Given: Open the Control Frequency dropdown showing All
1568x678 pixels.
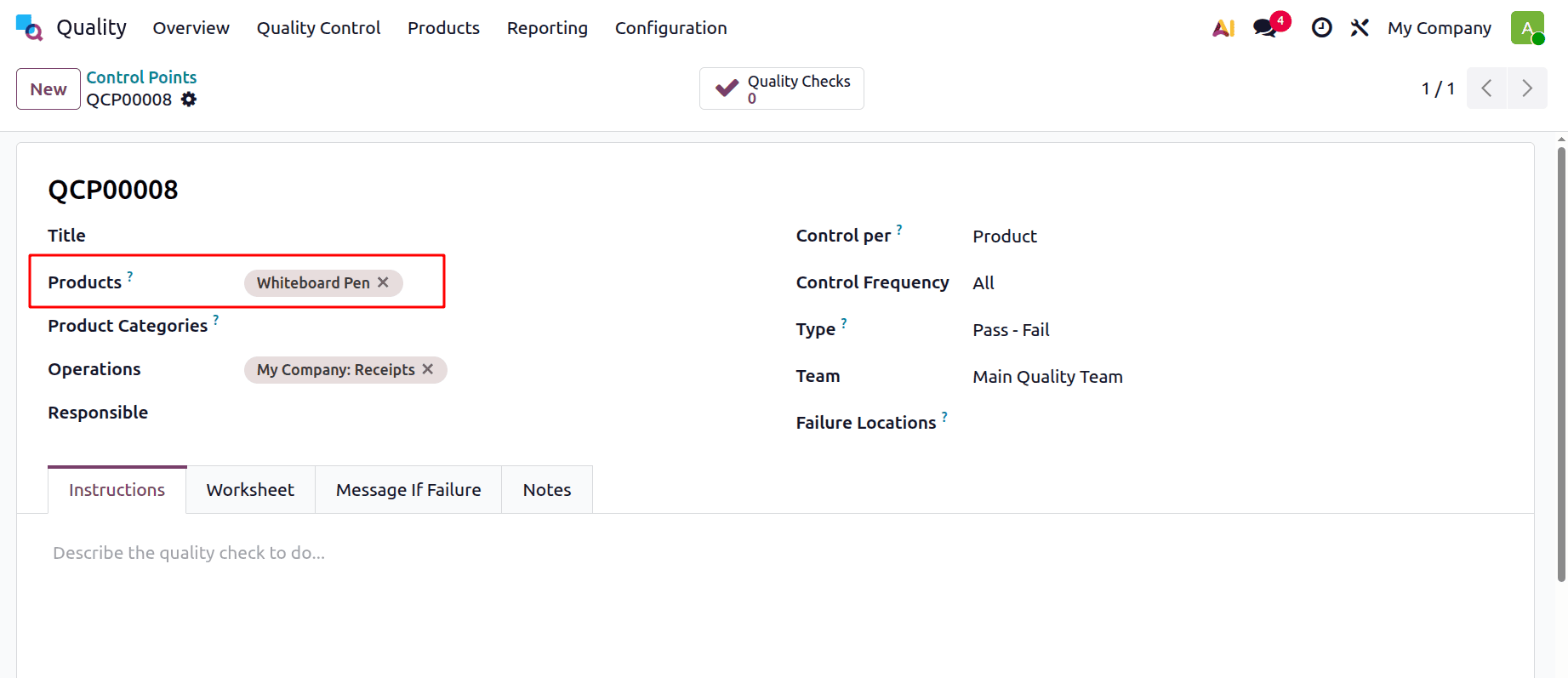Looking at the screenshot, I should point(1238,283).
